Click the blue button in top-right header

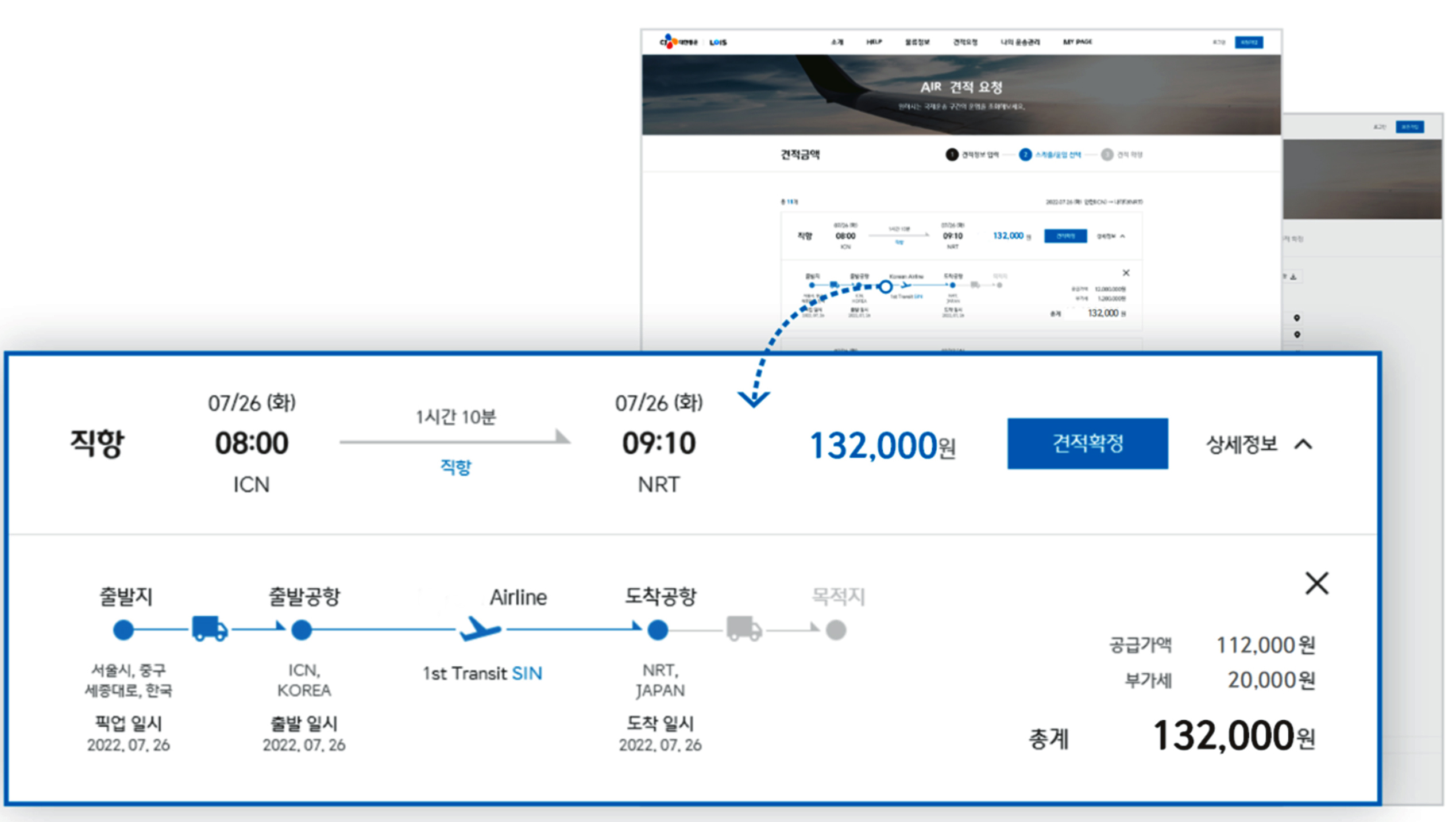tap(1249, 43)
